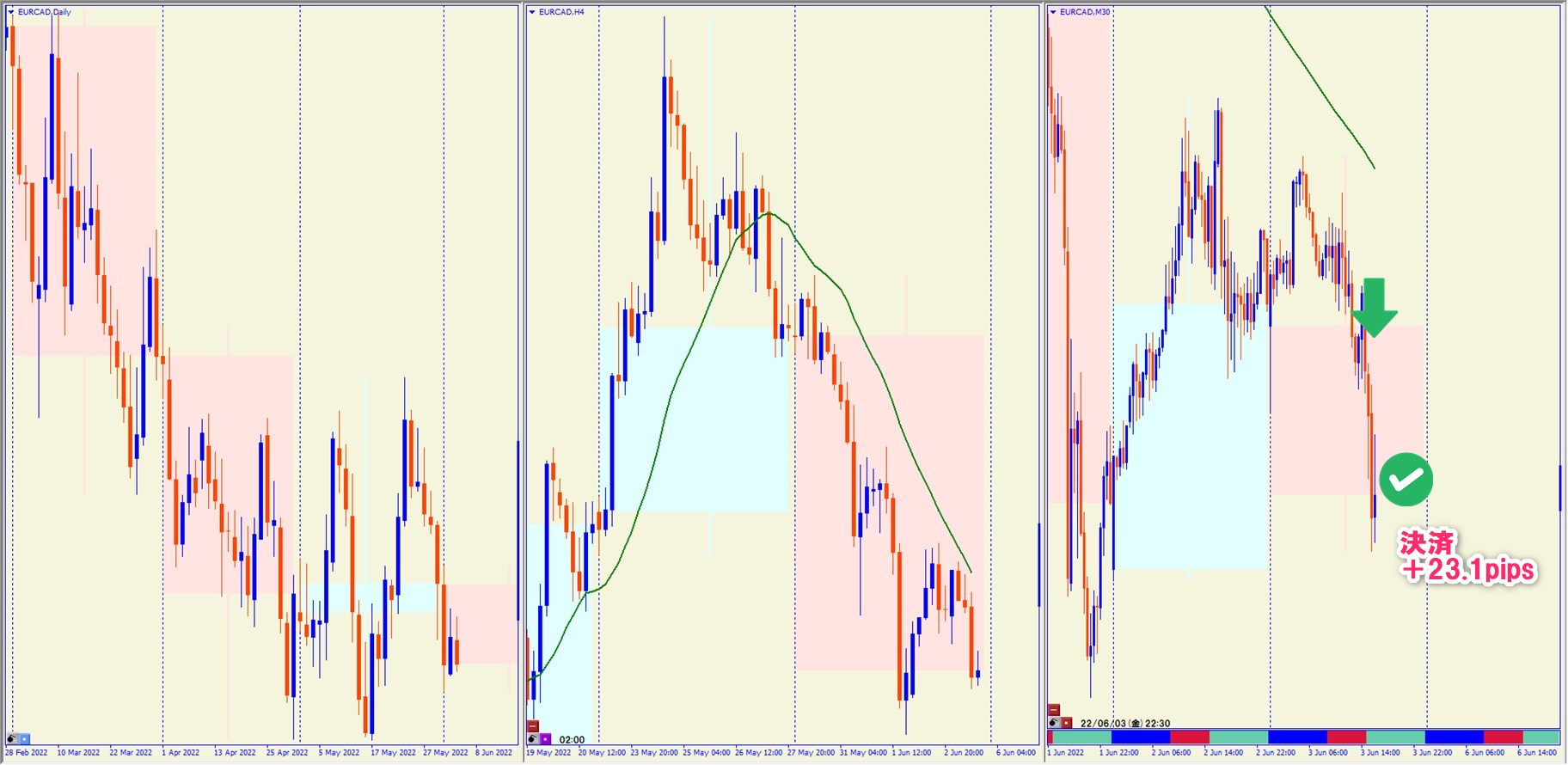
Task: Click the bomb icon on the Daily chart
Action: (12, 739)
